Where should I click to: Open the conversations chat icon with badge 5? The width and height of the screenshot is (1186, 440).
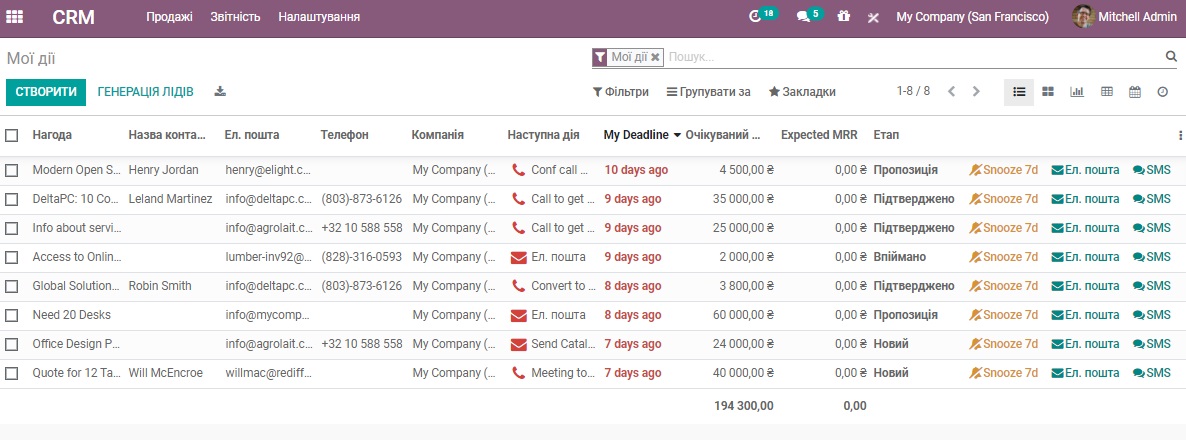803,17
